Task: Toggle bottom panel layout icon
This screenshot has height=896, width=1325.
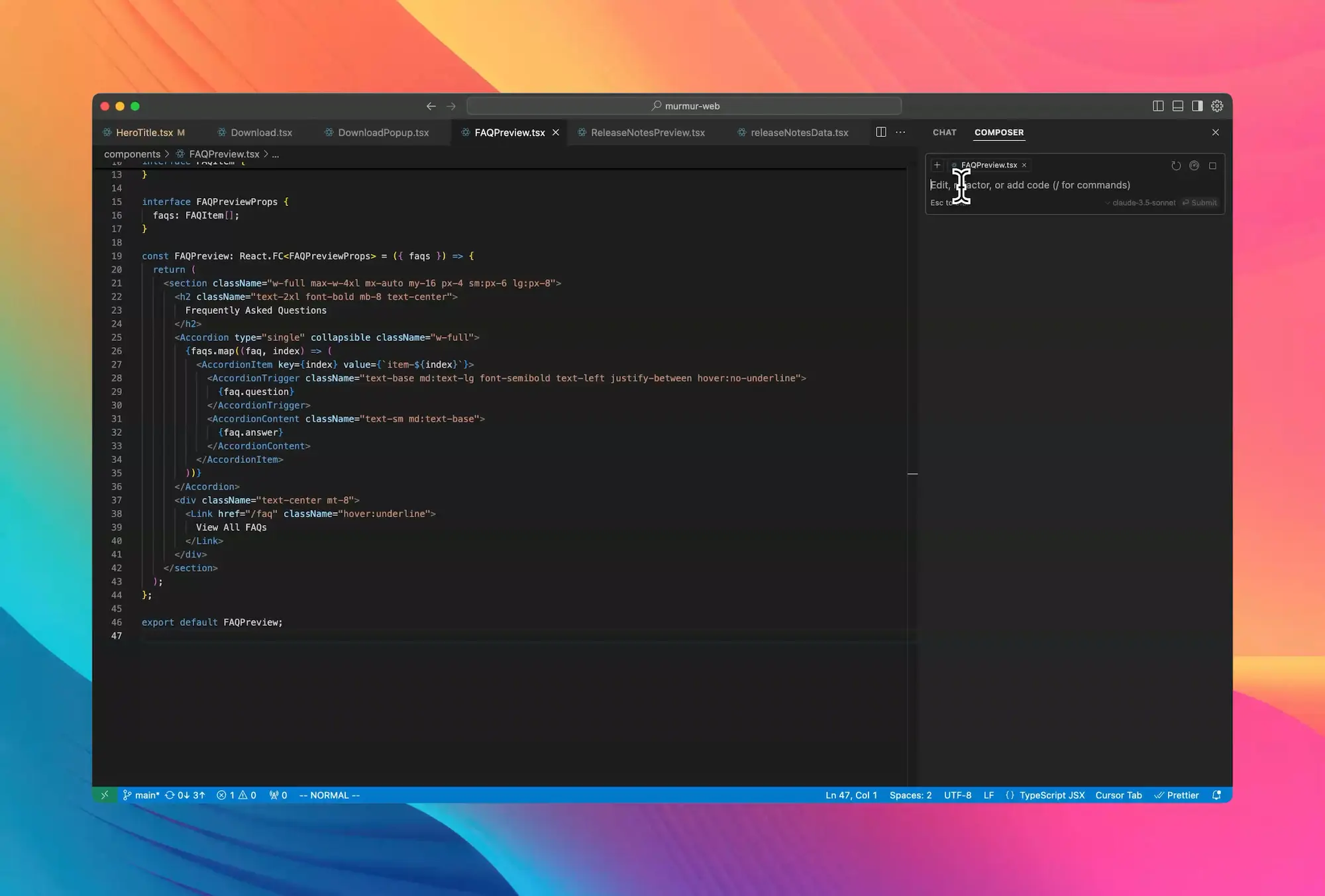Action: [1177, 106]
